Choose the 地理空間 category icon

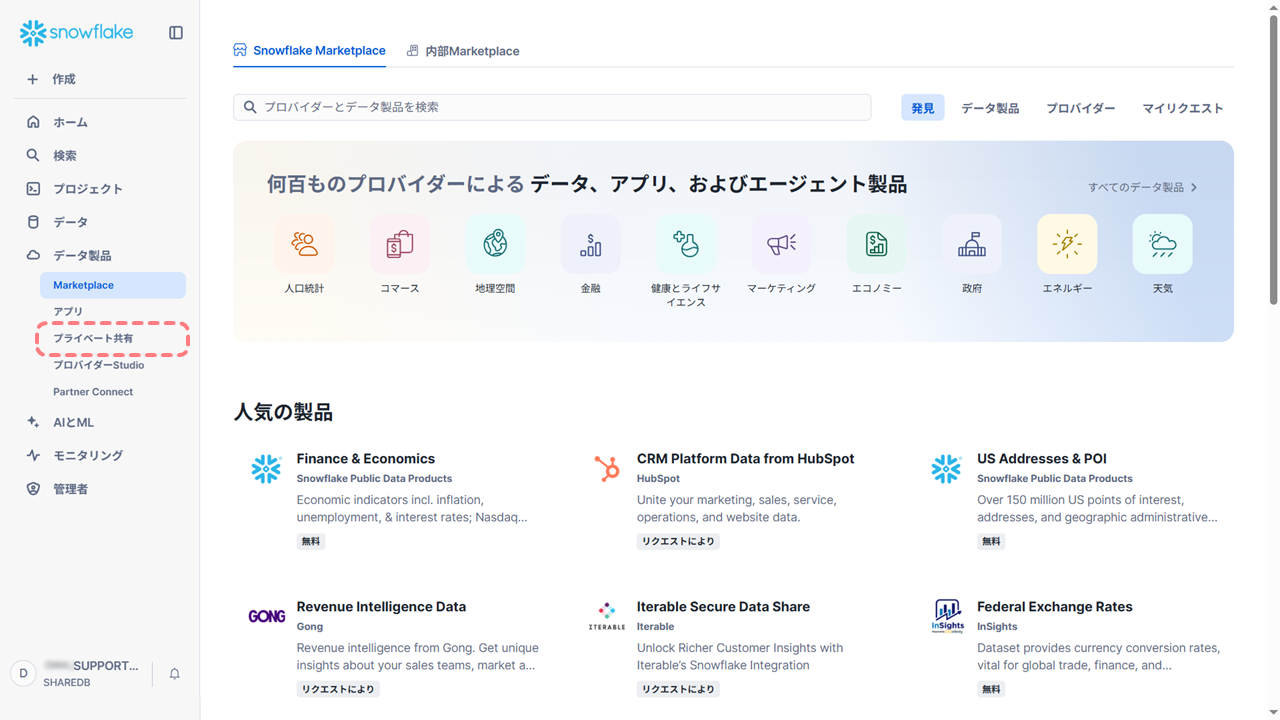[x=495, y=244]
